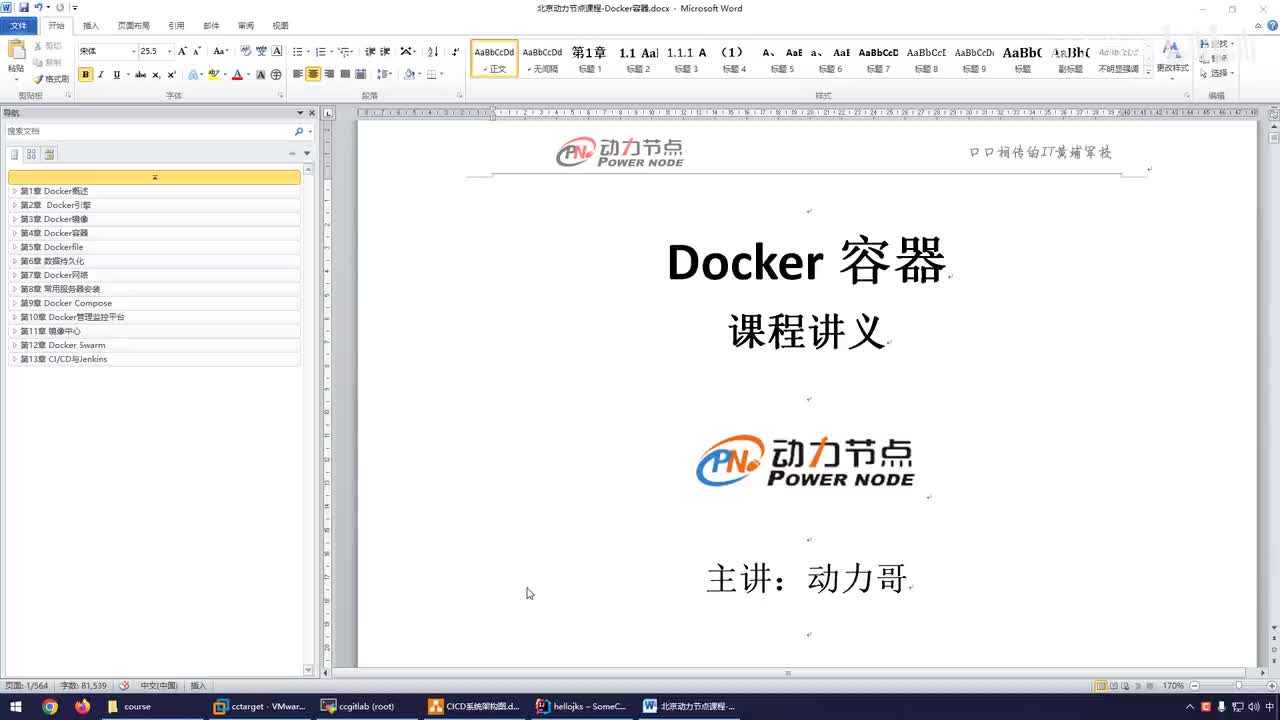Toggle show/hide paragraph marks
1280x720 pixels.
456,51
